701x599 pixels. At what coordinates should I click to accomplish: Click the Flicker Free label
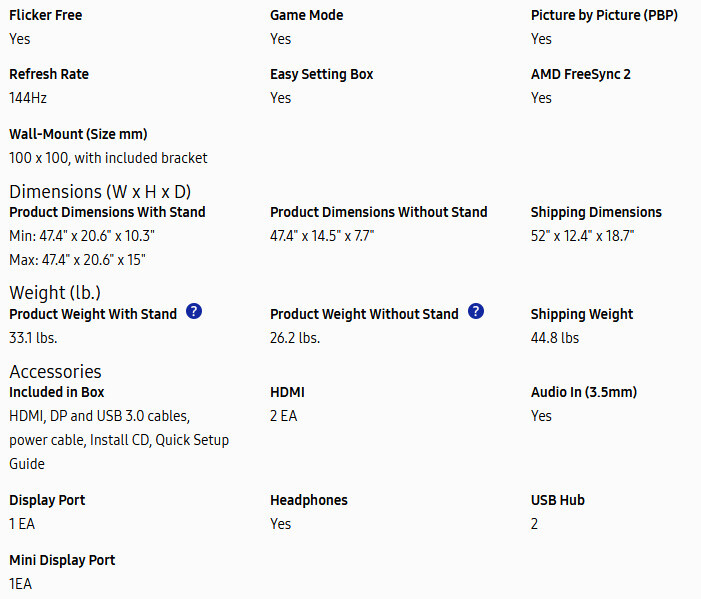(x=46, y=15)
